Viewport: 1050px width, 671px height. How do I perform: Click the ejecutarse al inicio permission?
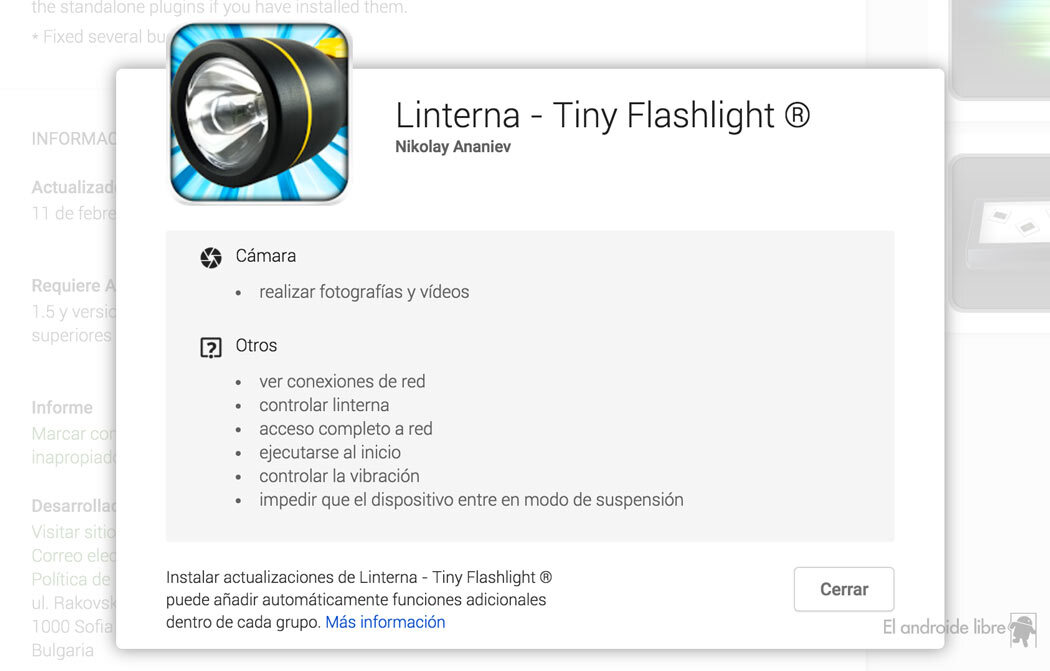pyautogui.click(x=330, y=452)
